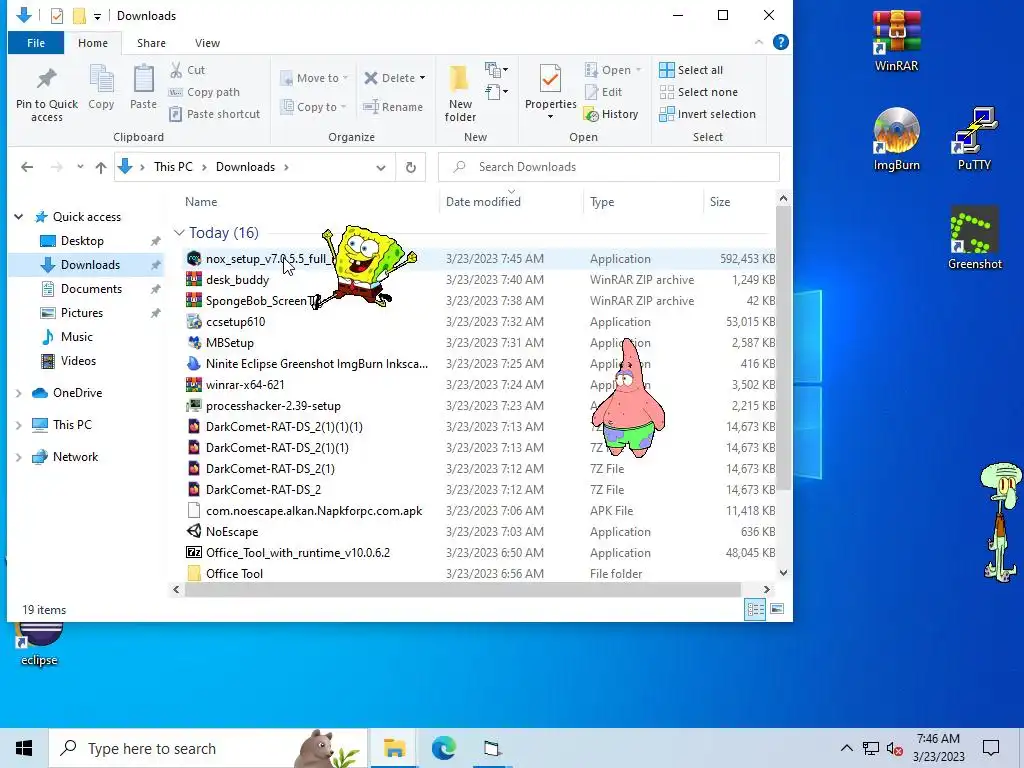Collapse the ribbon with the chevron
Screen dimensions: 1024x768
click(x=758, y=42)
